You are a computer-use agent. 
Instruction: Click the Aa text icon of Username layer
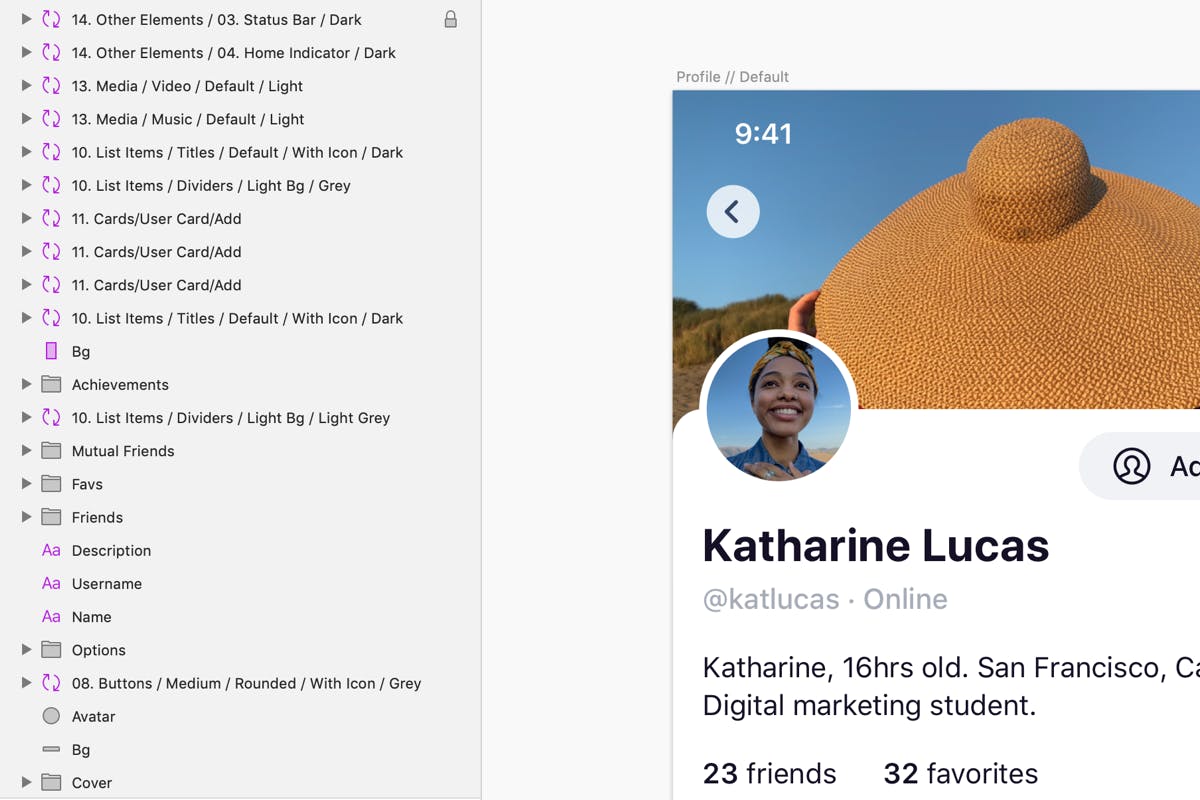[51, 583]
